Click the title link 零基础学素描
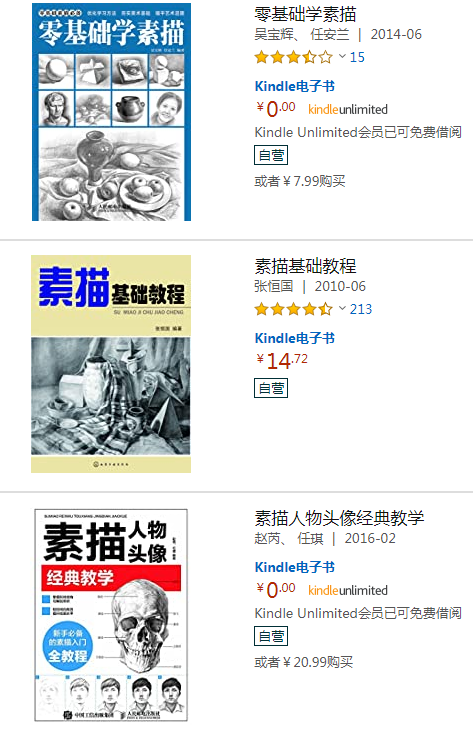 [305, 15]
